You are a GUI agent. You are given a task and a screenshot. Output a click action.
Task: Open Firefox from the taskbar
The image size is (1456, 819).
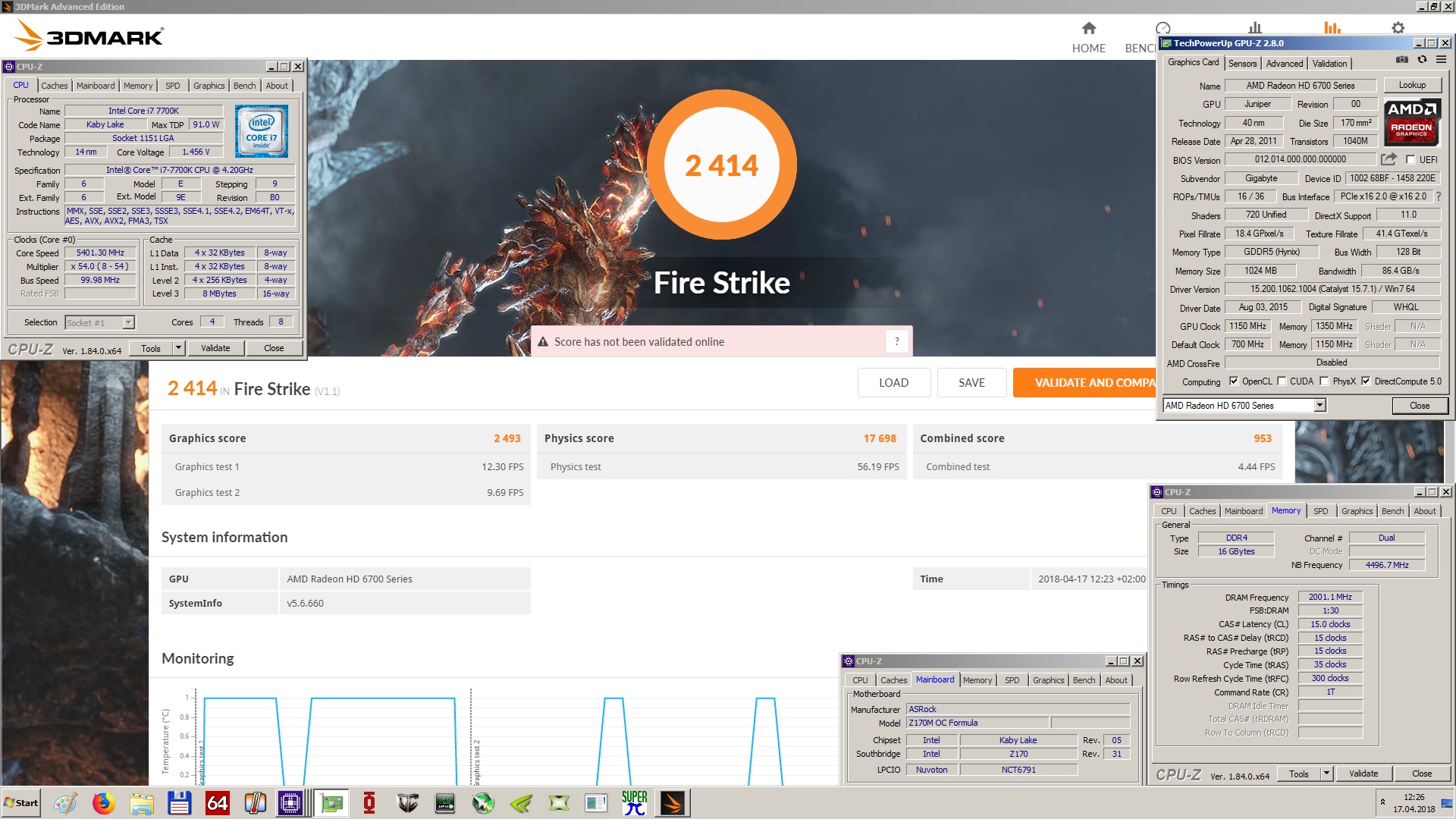pos(103,803)
